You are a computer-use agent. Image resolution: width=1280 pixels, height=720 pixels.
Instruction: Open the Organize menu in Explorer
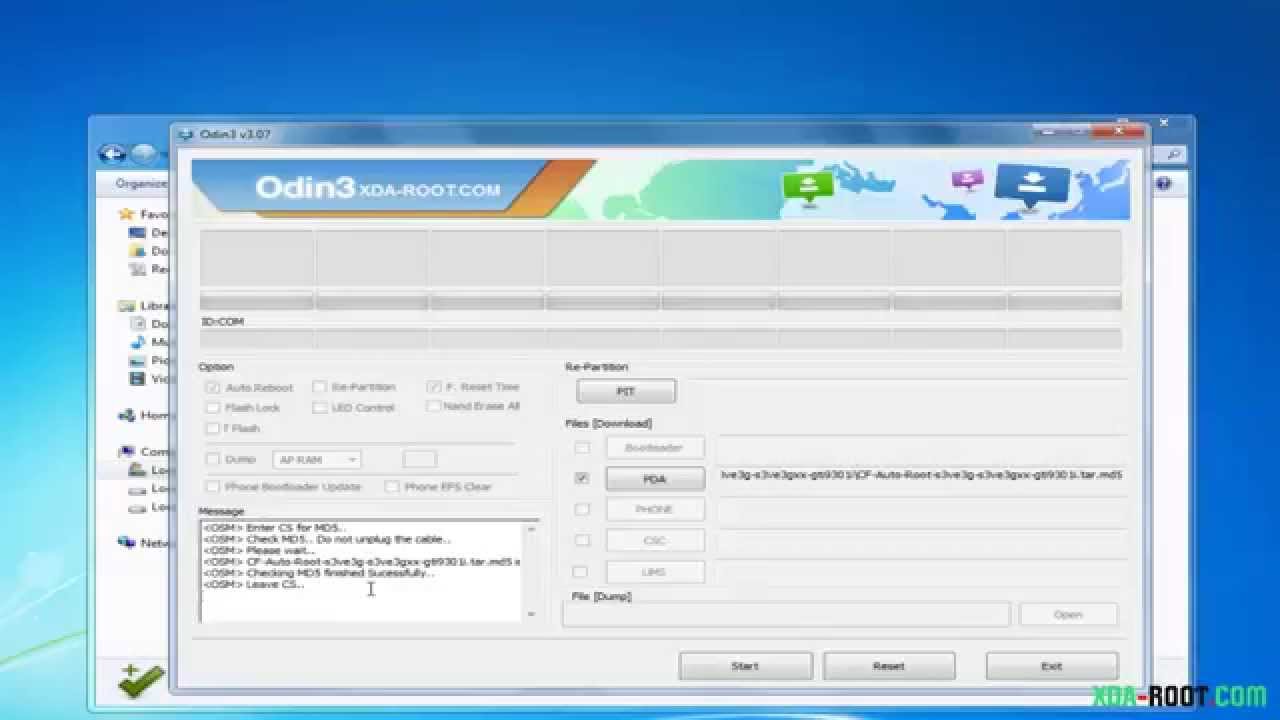click(141, 184)
